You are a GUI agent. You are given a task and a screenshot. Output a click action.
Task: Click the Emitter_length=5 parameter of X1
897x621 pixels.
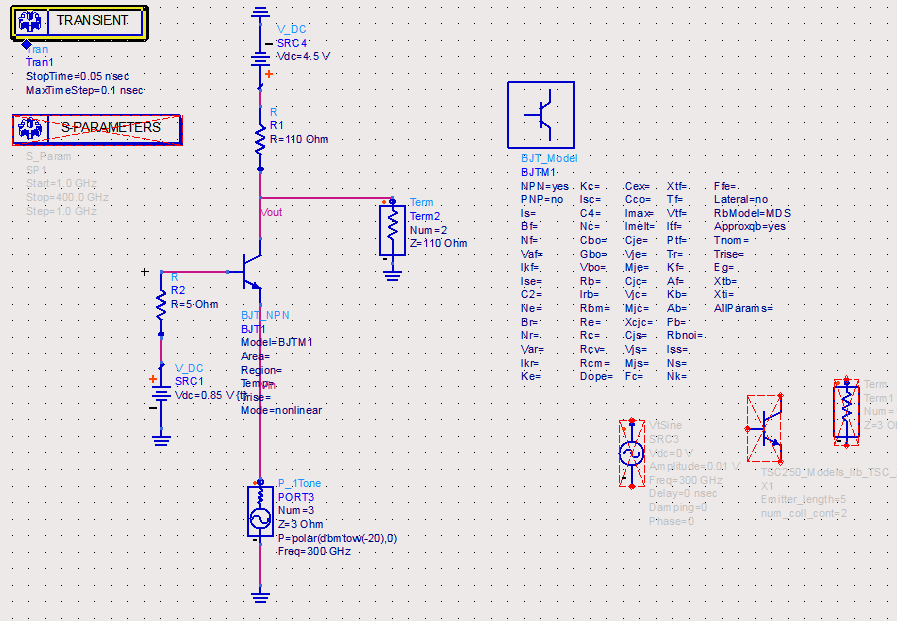[x=803, y=500]
